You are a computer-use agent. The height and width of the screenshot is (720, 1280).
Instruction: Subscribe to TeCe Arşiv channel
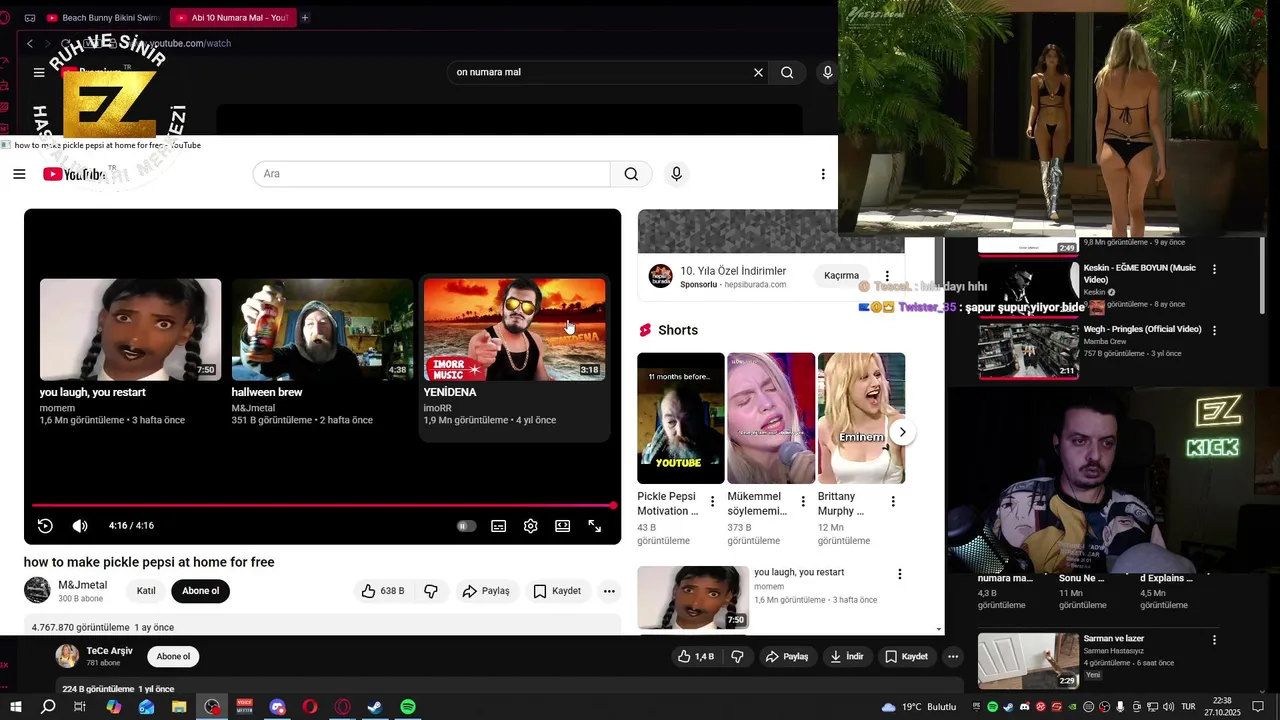coord(173,657)
